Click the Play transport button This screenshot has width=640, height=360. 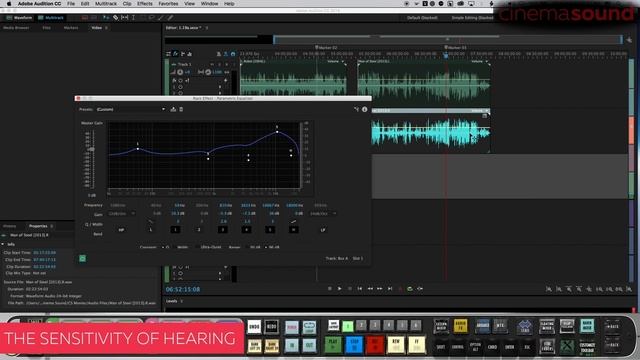click(x=339, y=289)
